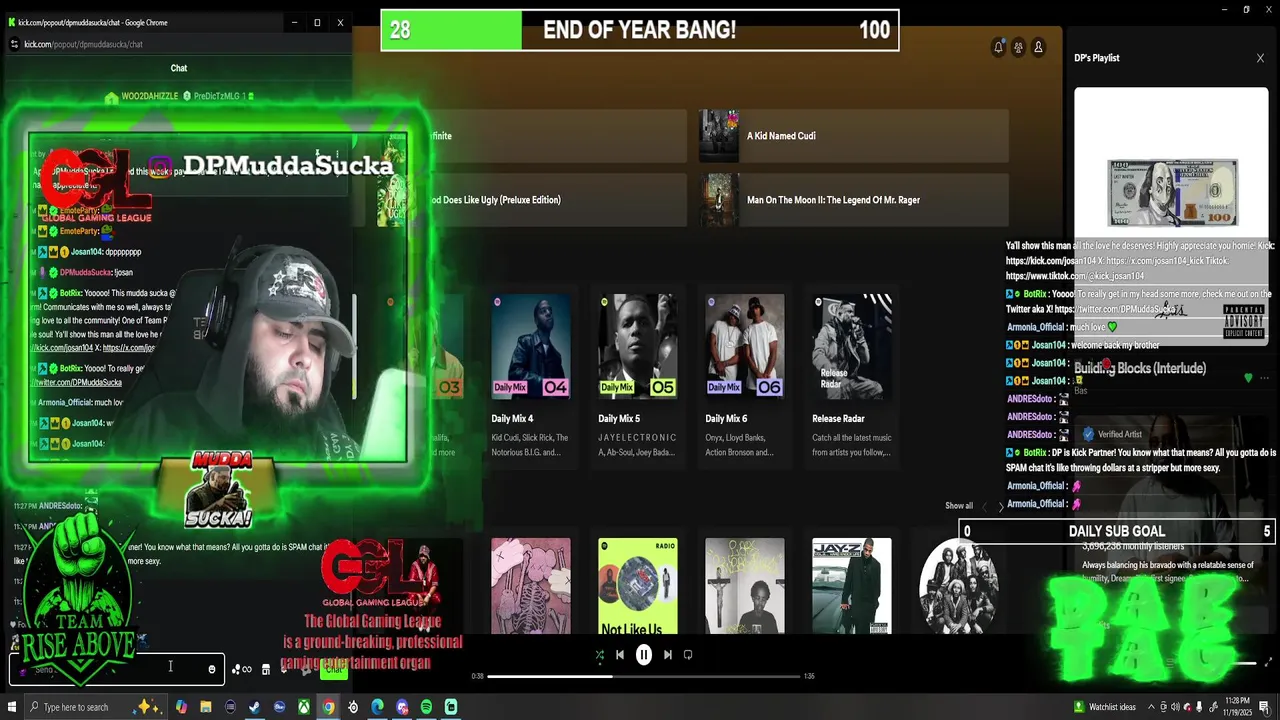Screen dimensions: 1280x720
Task: Toggle Spotify shuffle mode
Action: click(x=599, y=655)
